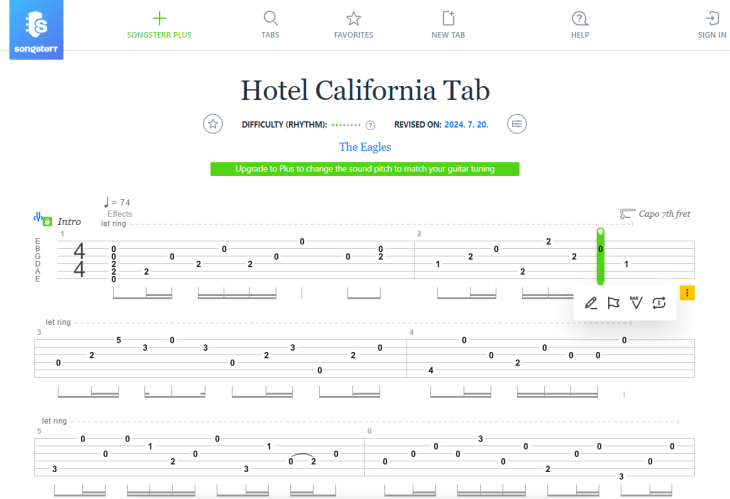
Task: Open the Help section
Action: [x=580, y=26]
